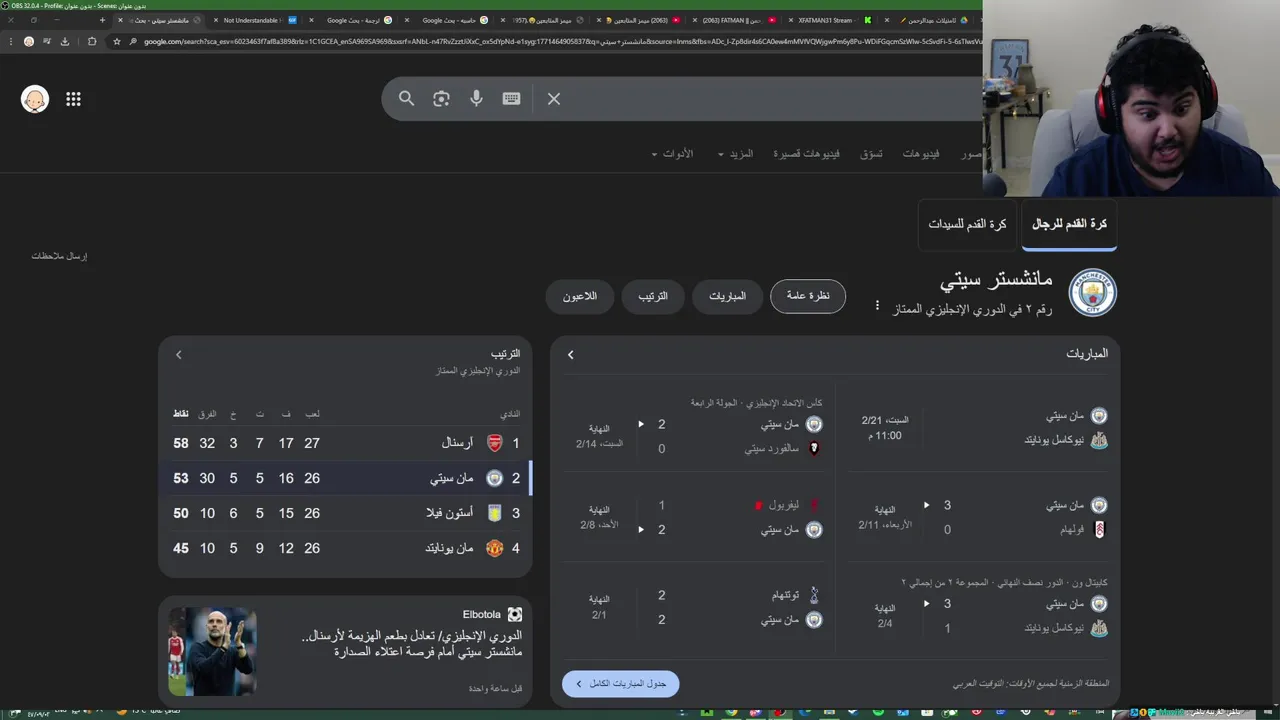
Task: Click Newcastle crest in the 2/21 fixture
Action: (1099, 440)
